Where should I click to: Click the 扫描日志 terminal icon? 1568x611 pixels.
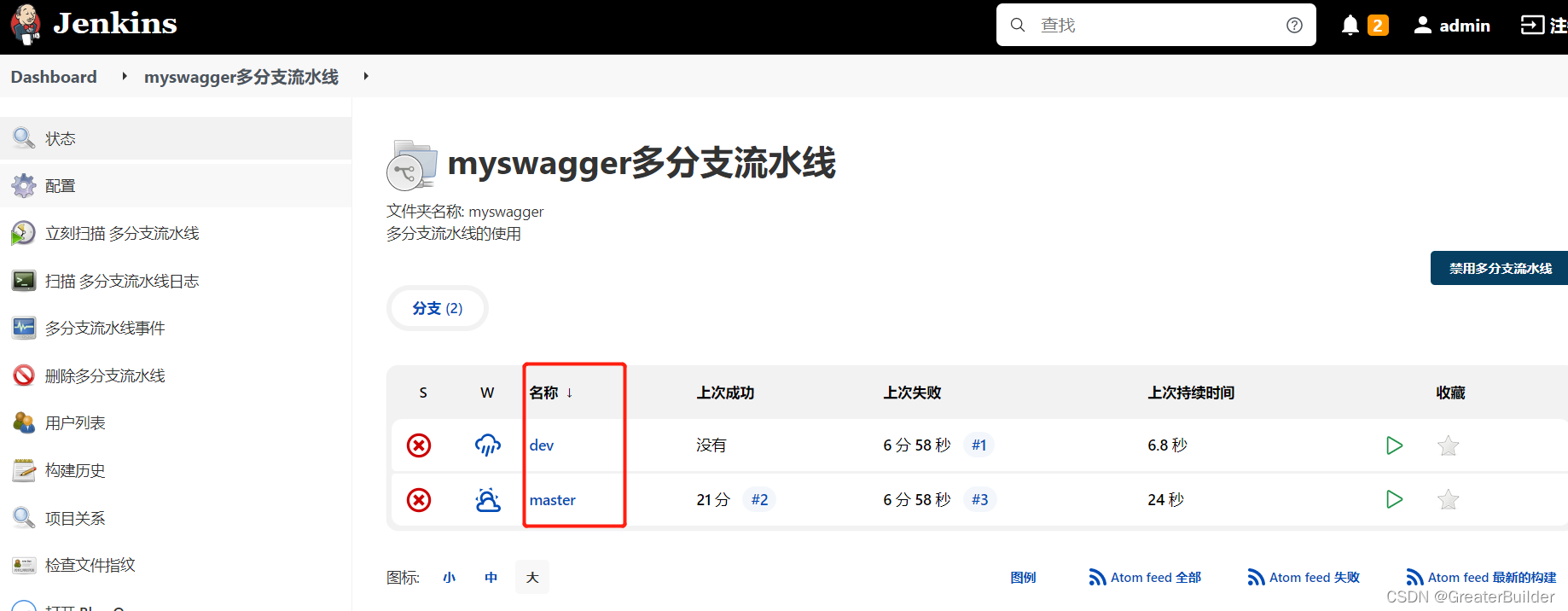point(24,281)
